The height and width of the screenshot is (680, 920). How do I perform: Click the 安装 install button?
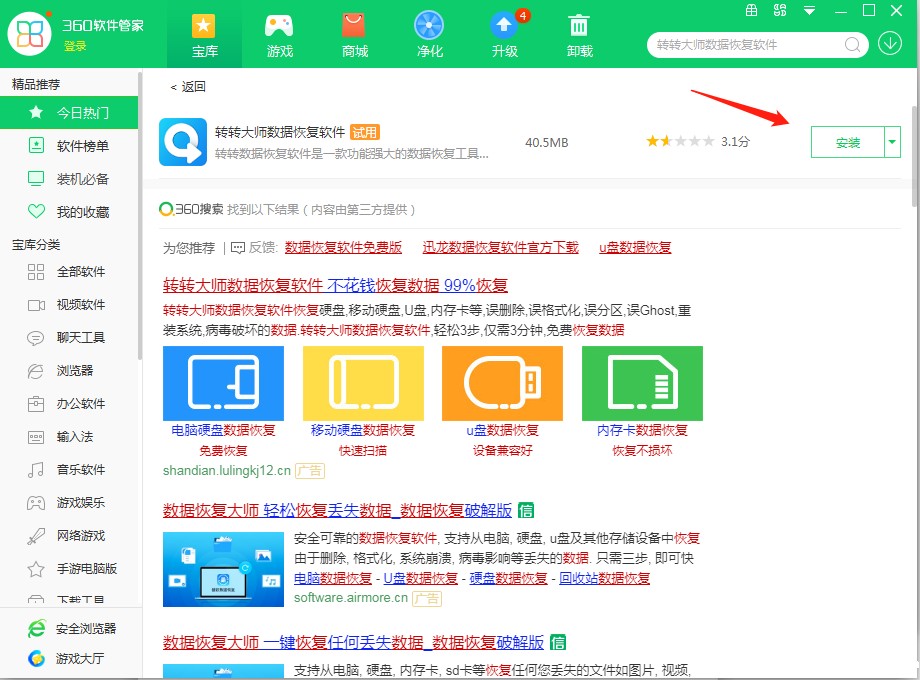point(849,142)
